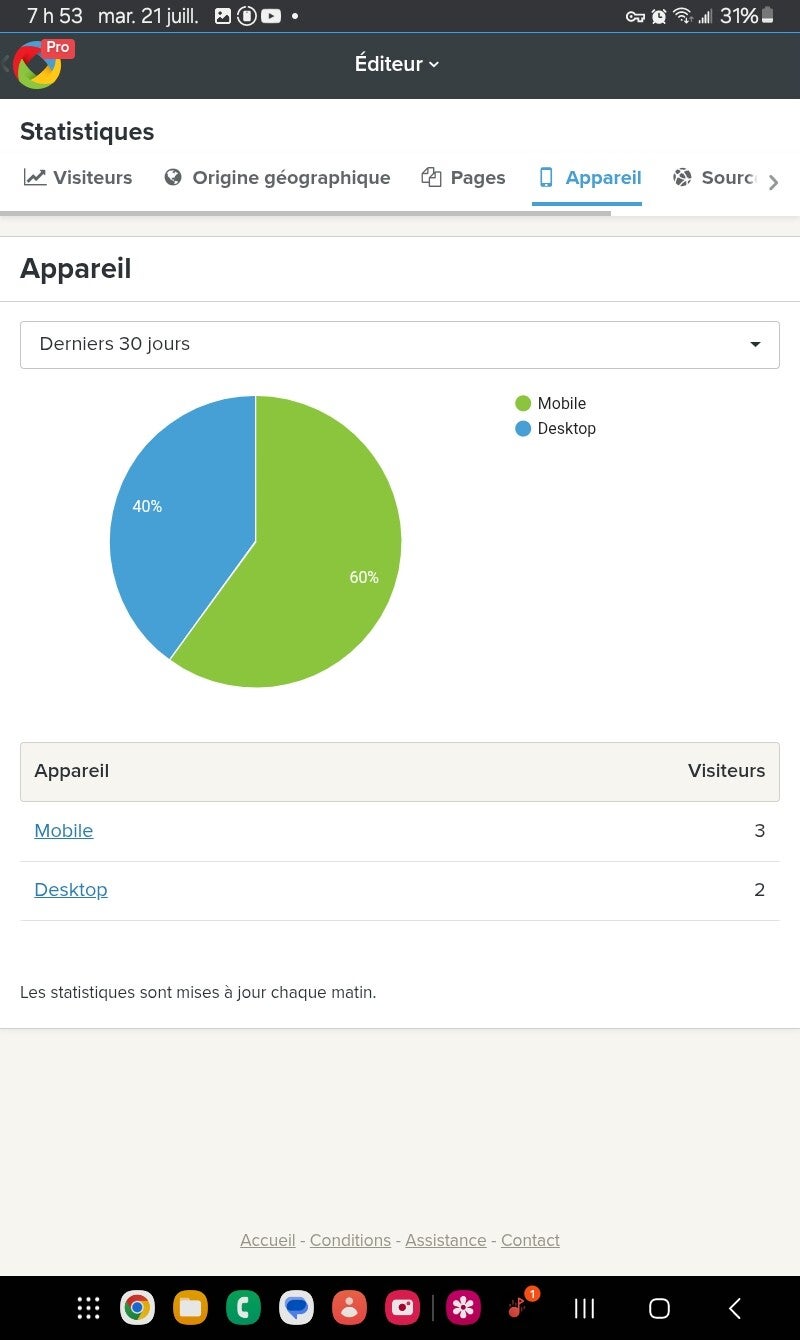Show more tabs with right chevron
The height and width of the screenshot is (1340, 800).
[773, 182]
